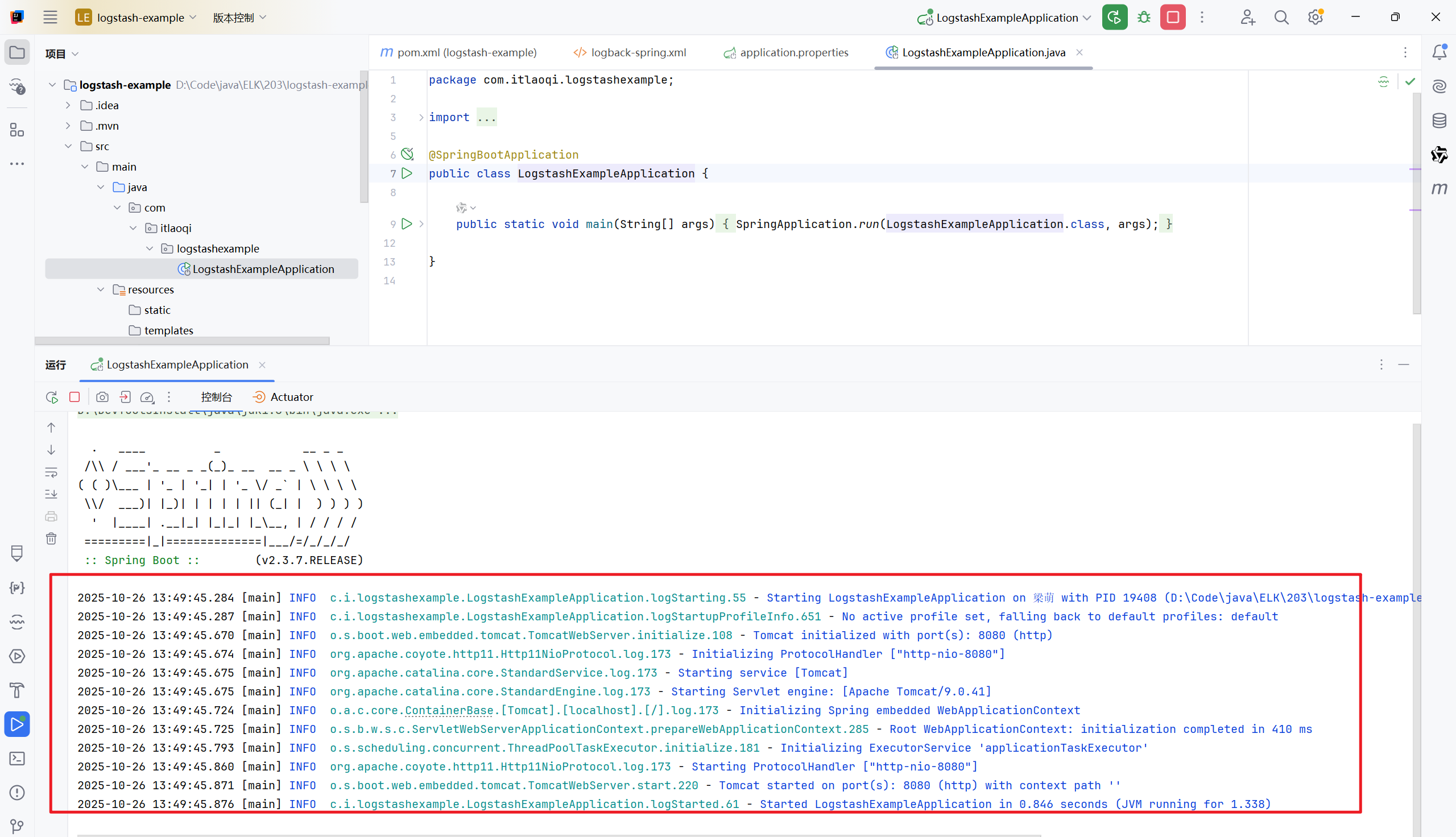Expand the .idea folder node

pyautogui.click(x=68, y=105)
